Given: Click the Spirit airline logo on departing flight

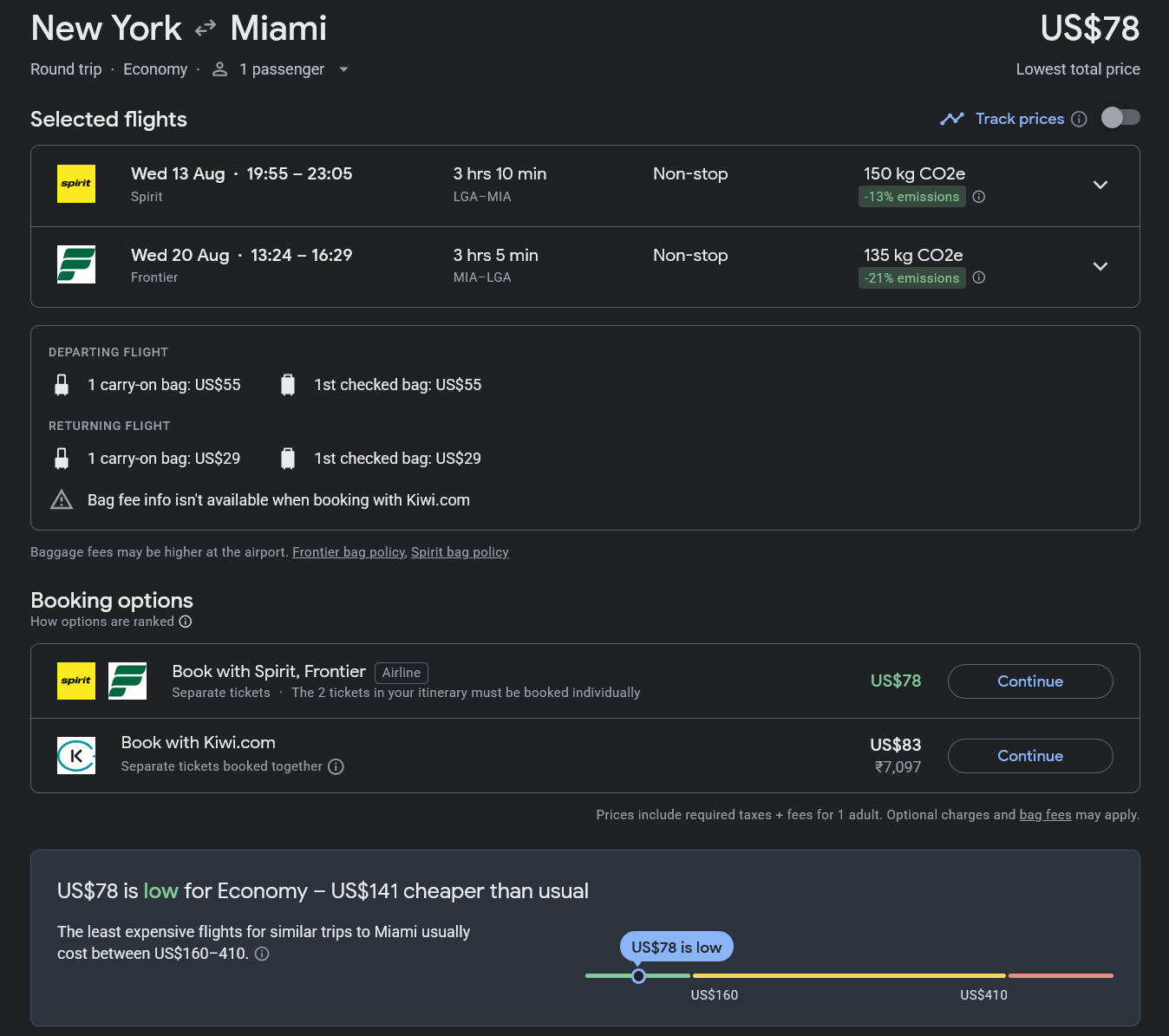Looking at the screenshot, I should (76, 184).
